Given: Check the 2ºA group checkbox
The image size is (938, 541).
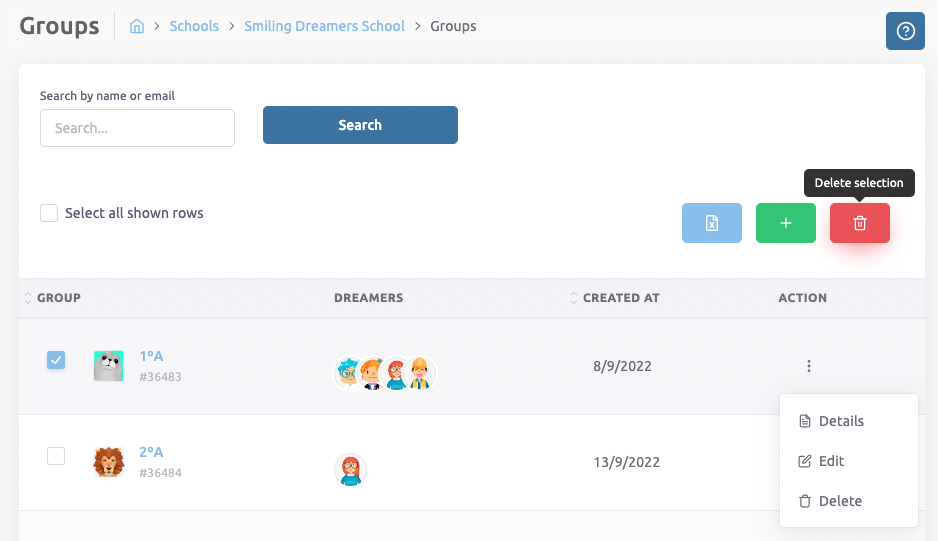Looking at the screenshot, I should (56, 456).
